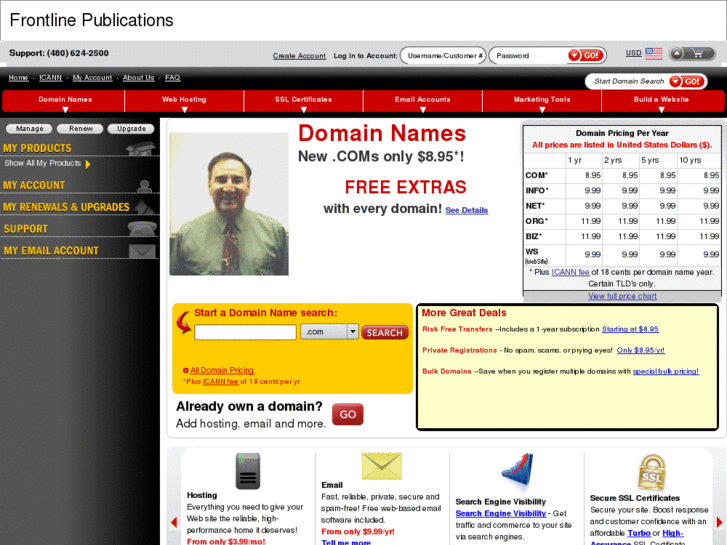
Task: Click the 'From only $9.99/yr!' email price text
Action: pyautogui.click(x=358, y=532)
